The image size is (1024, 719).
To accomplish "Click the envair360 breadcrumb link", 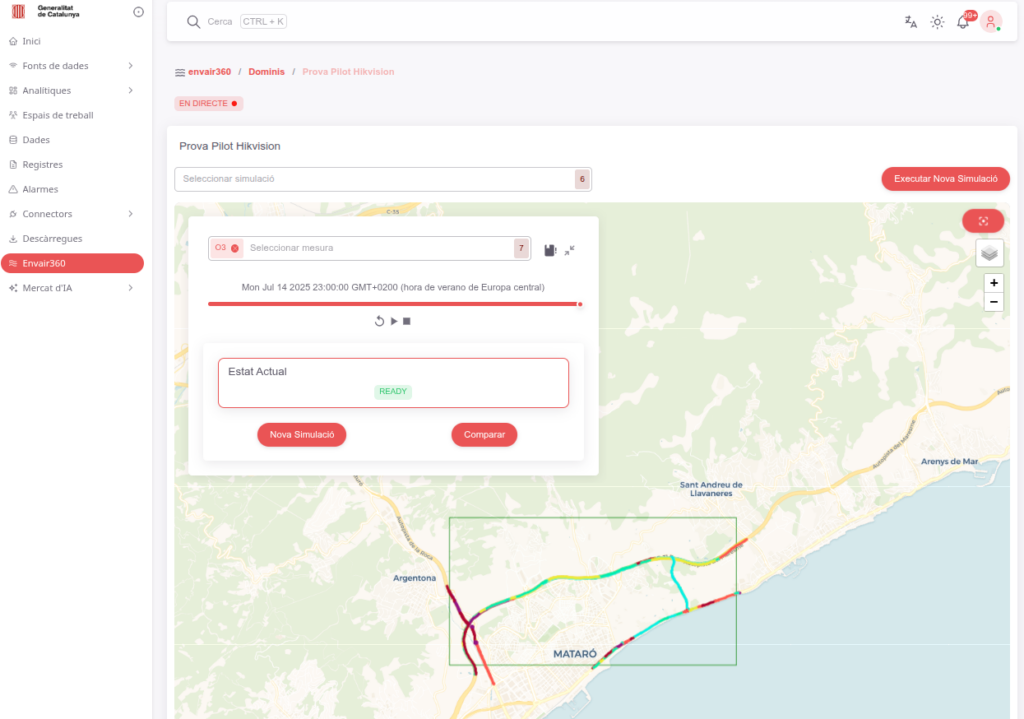I will point(210,72).
